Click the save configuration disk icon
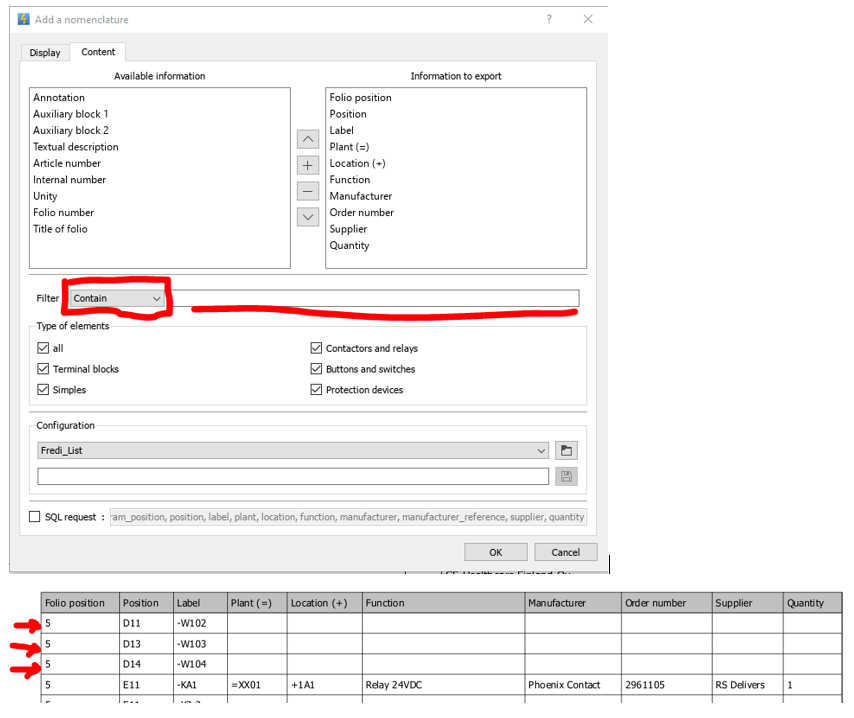Viewport: 854px width, 718px height. pyautogui.click(x=568, y=477)
